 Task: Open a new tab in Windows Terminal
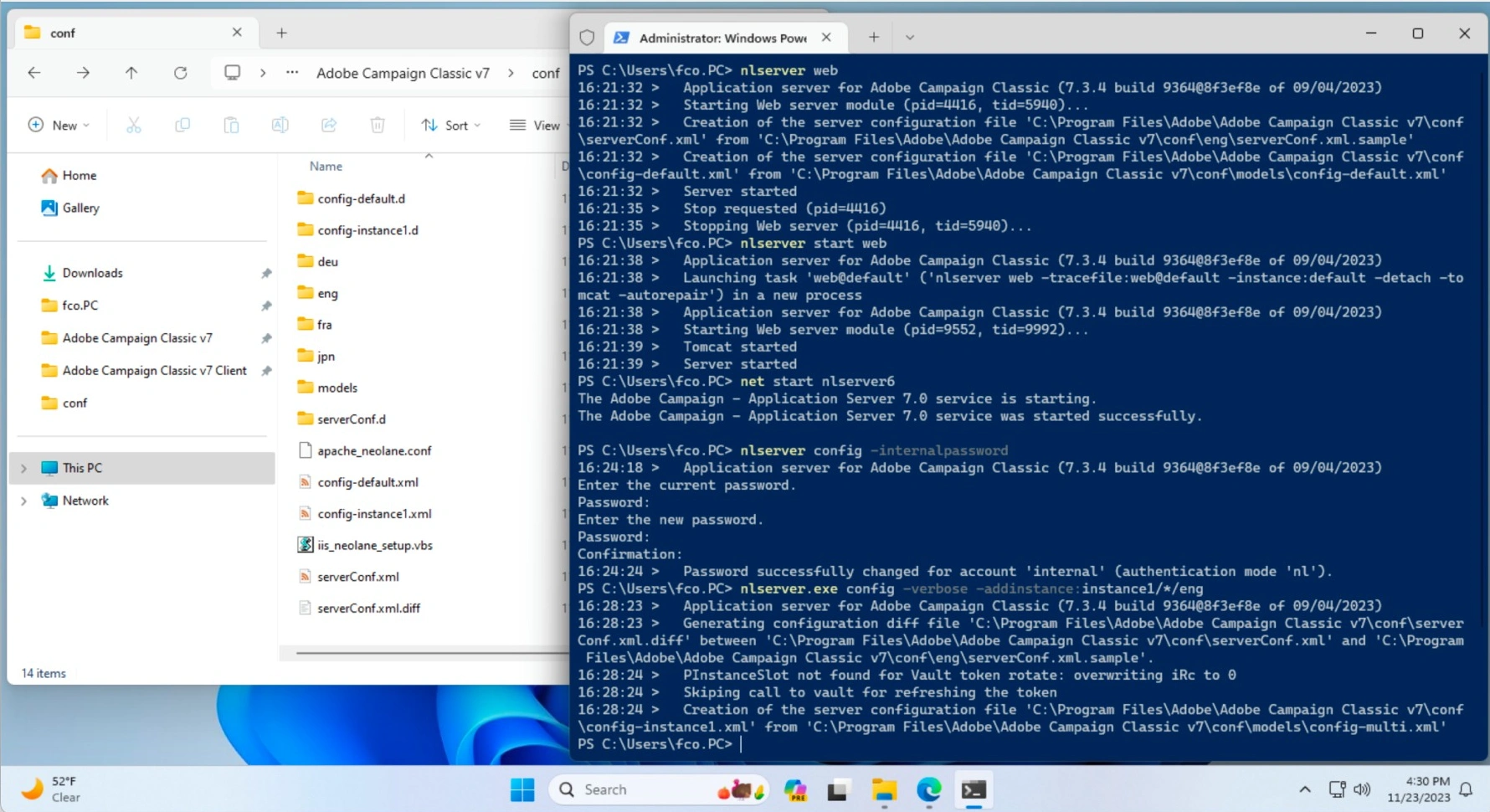tap(873, 37)
